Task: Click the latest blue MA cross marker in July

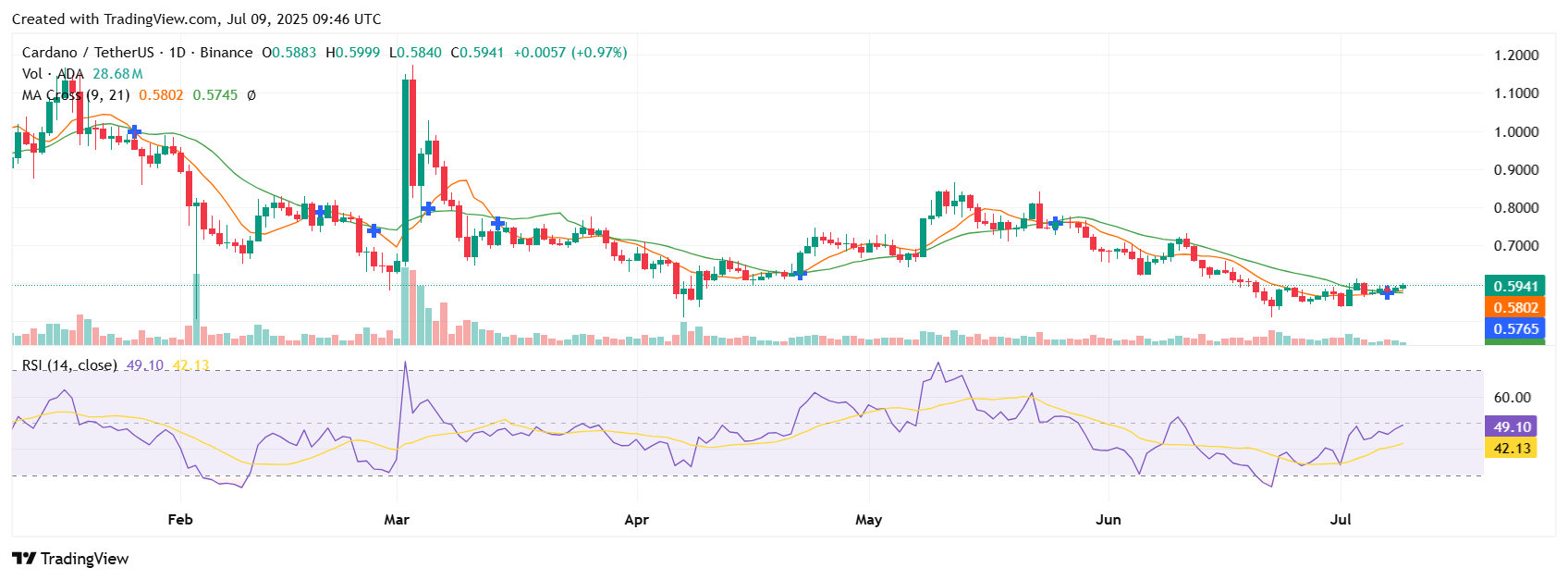Action: coord(1387,292)
